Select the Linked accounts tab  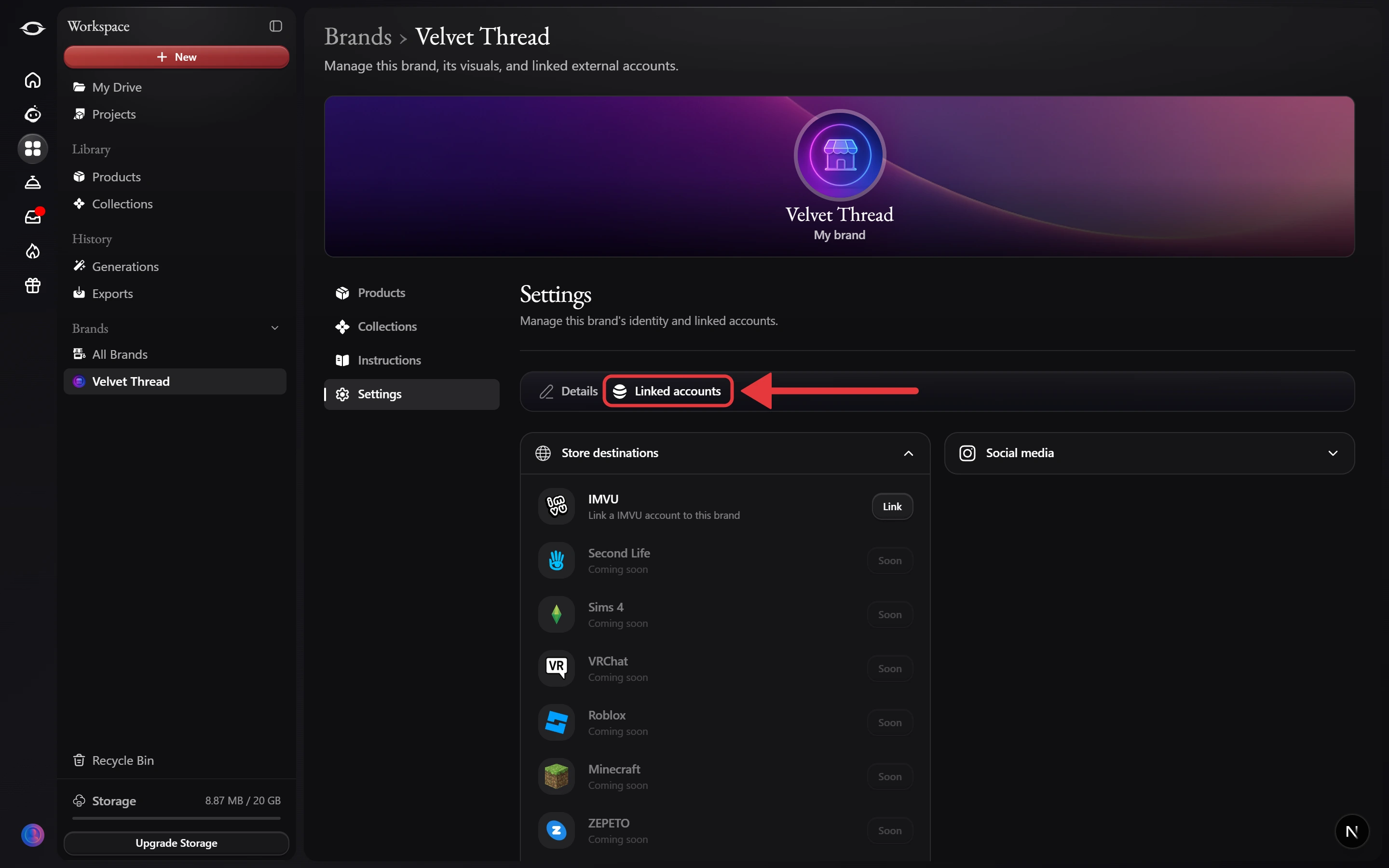click(667, 391)
